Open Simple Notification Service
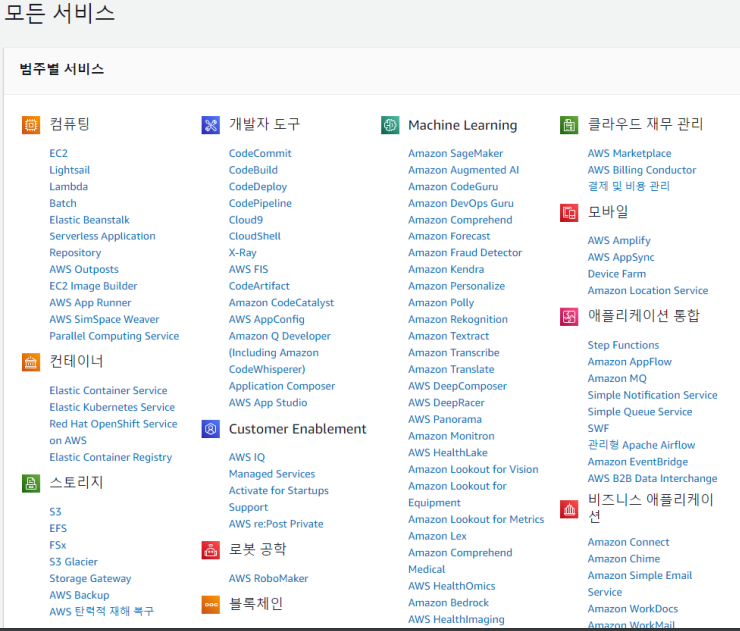The width and height of the screenshot is (740, 631). tap(652, 395)
